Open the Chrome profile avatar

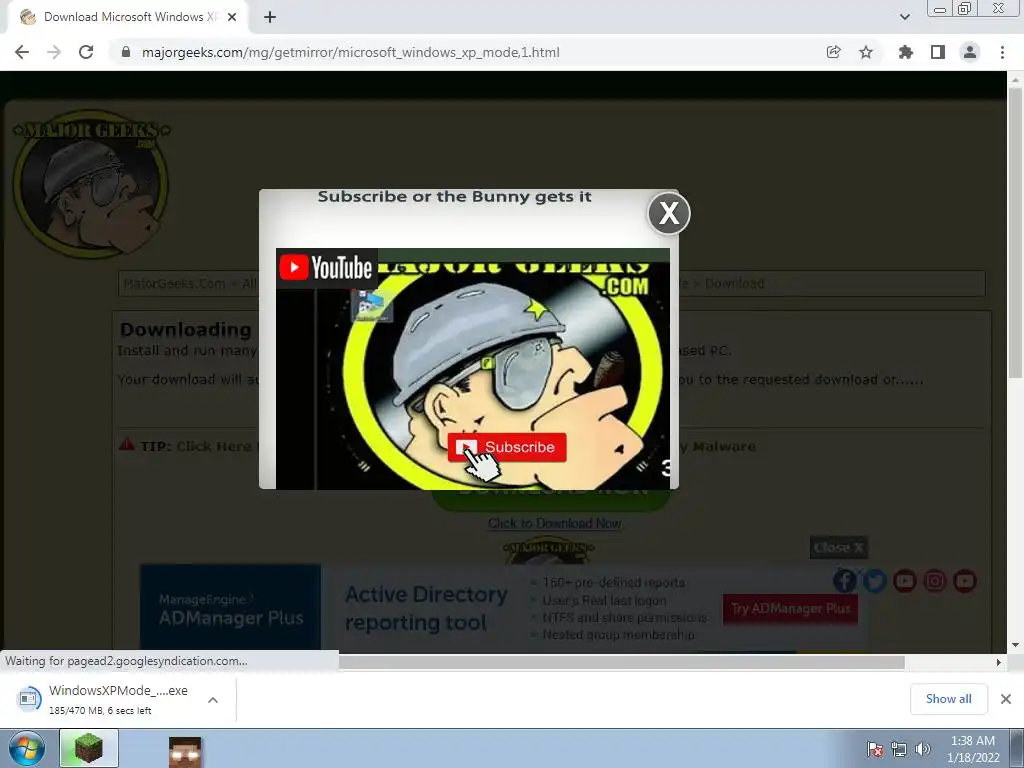click(x=970, y=52)
